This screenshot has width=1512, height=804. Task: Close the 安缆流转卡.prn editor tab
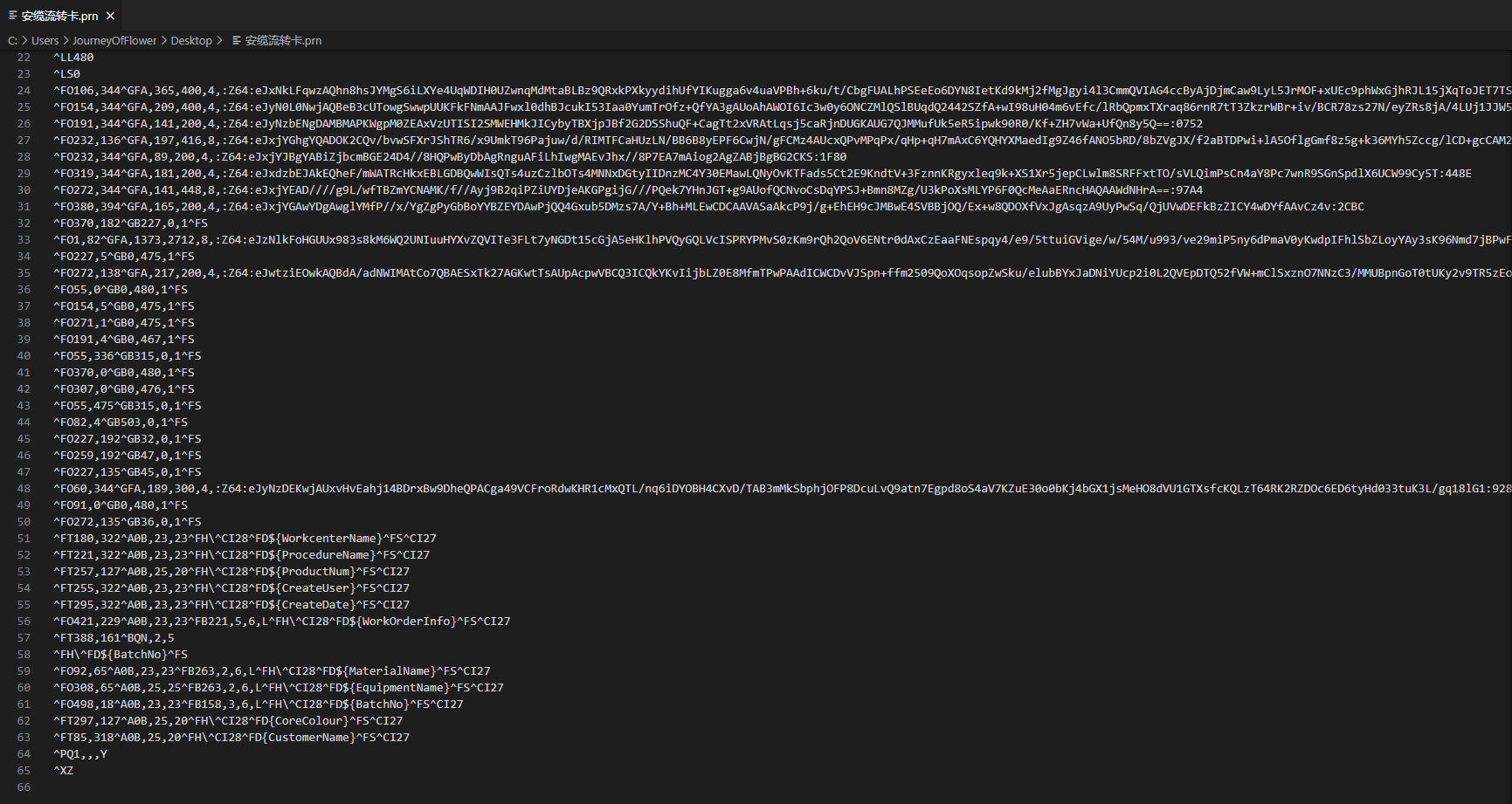(x=110, y=16)
